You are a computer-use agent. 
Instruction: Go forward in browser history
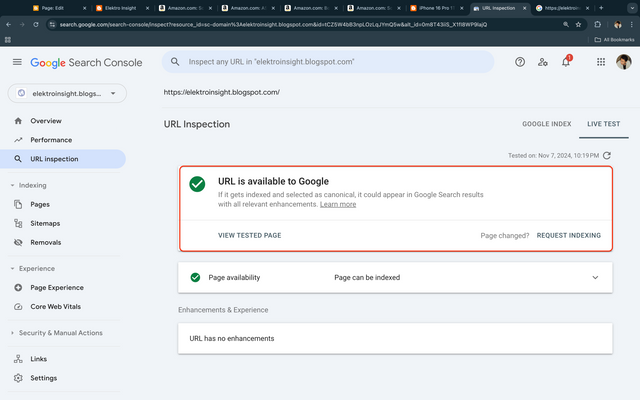tap(22, 24)
